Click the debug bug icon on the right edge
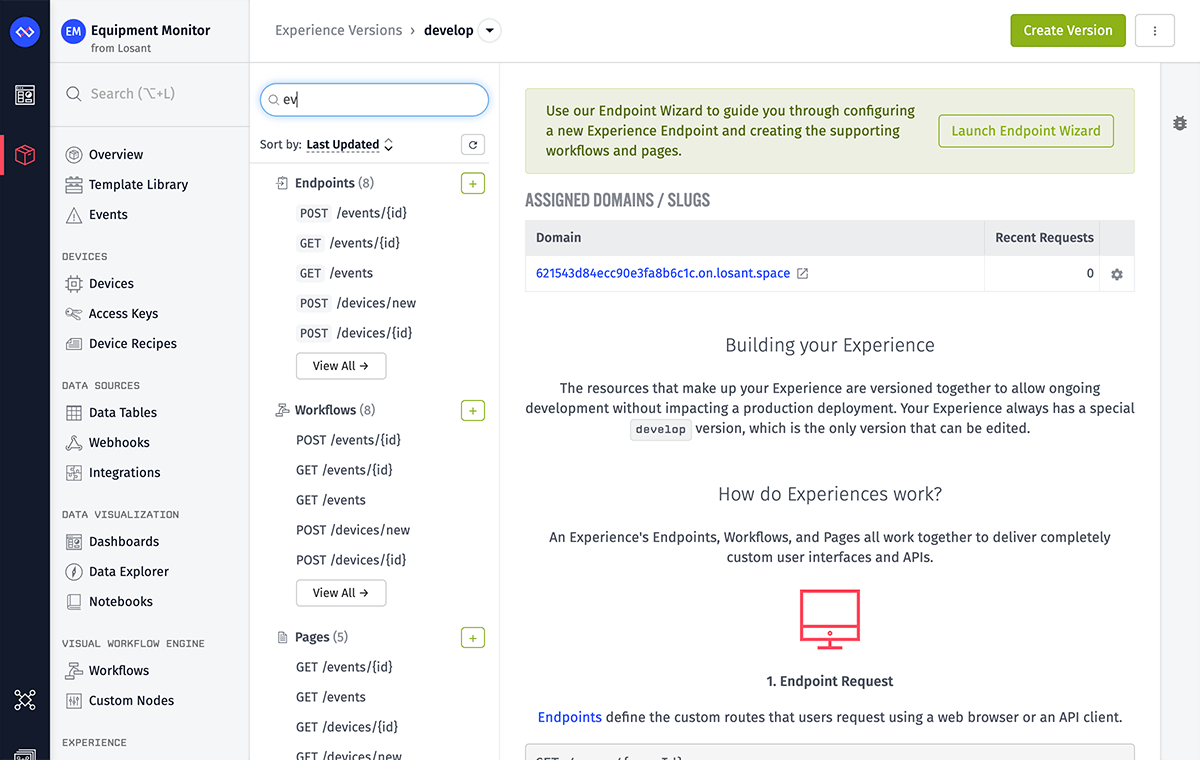The image size is (1200, 760). pos(1179,123)
